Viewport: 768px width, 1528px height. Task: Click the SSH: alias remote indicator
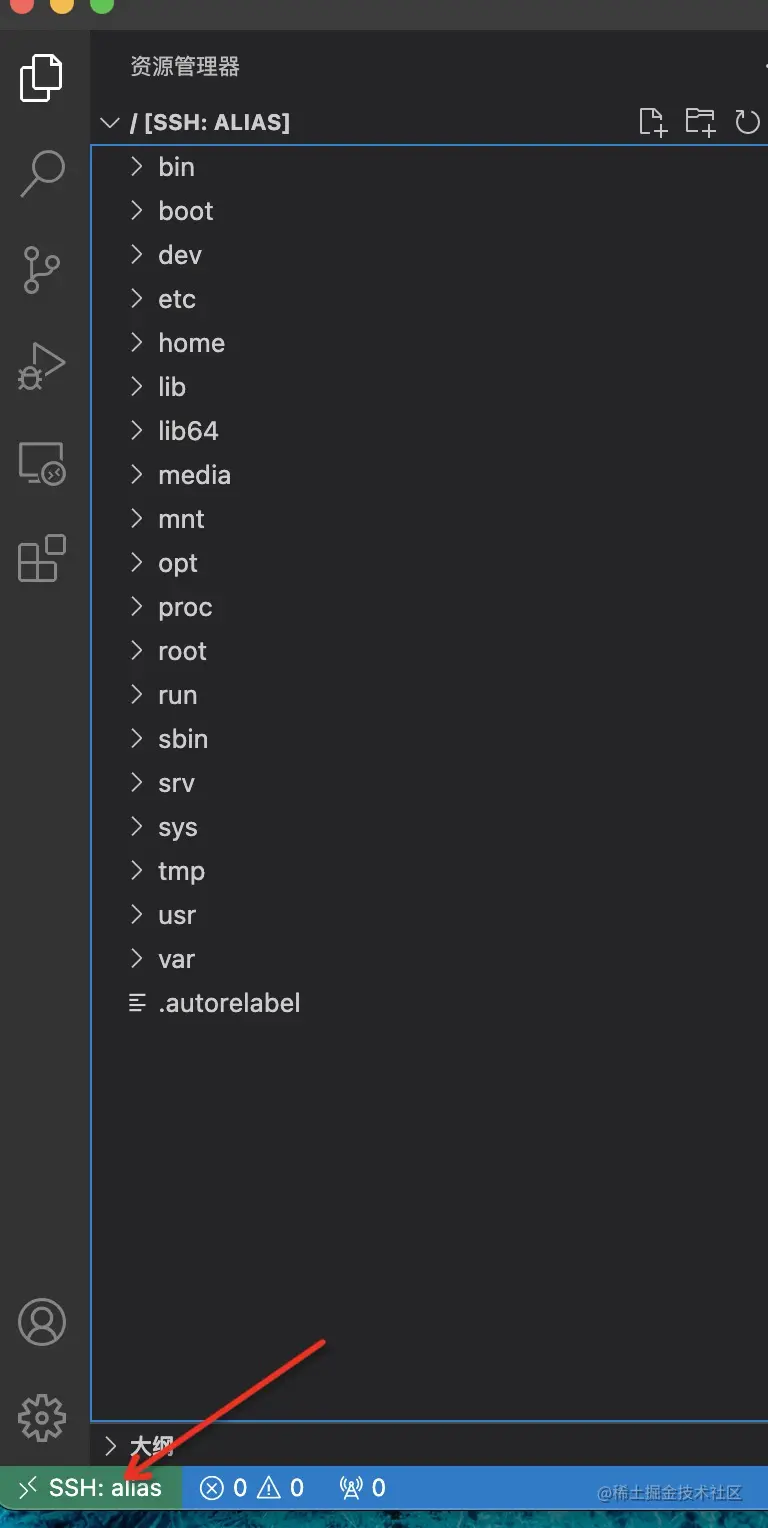[91, 1488]
